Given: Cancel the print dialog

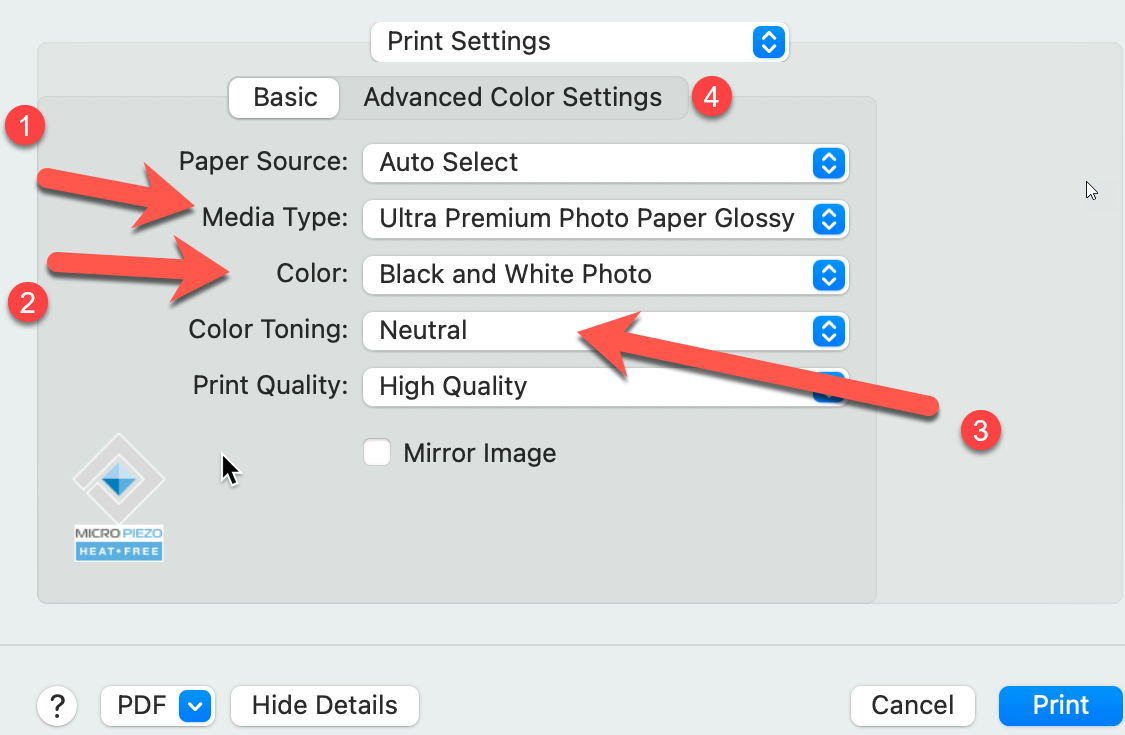Looking at the screenshot, I should pos(912,705).
